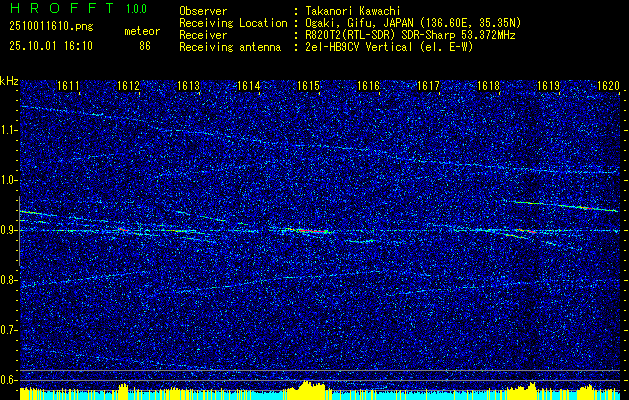Click the meteor label
Viewport: 629px width, 400px height.
point(142,31)
